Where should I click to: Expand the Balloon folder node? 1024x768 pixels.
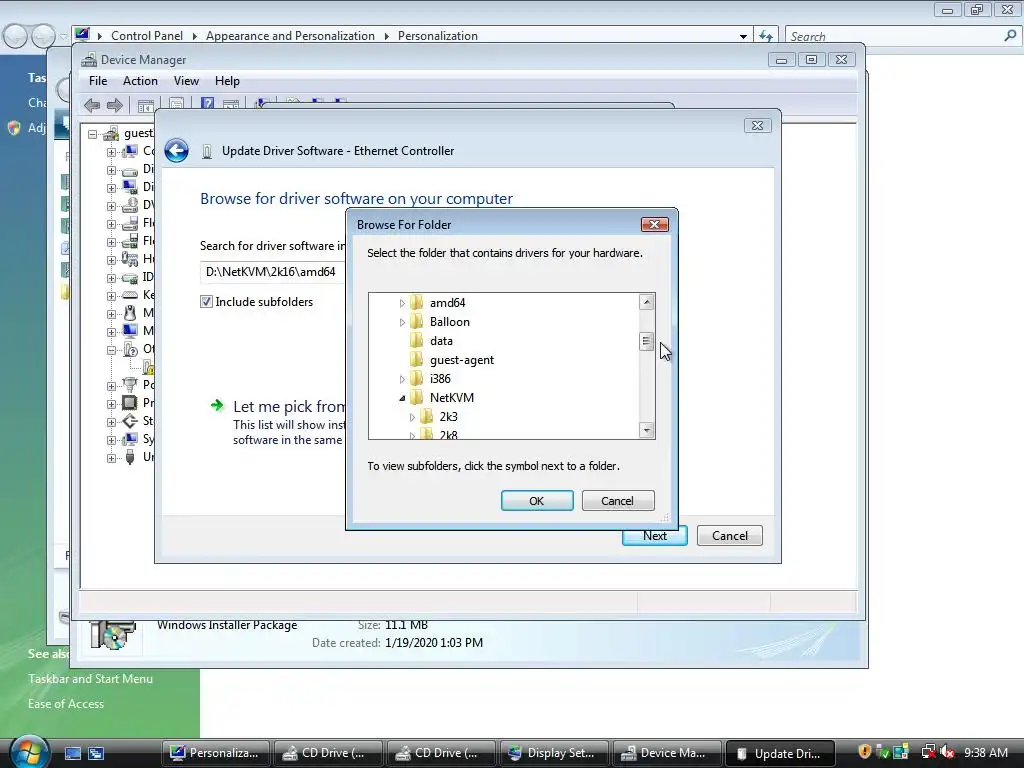(402, 322)
